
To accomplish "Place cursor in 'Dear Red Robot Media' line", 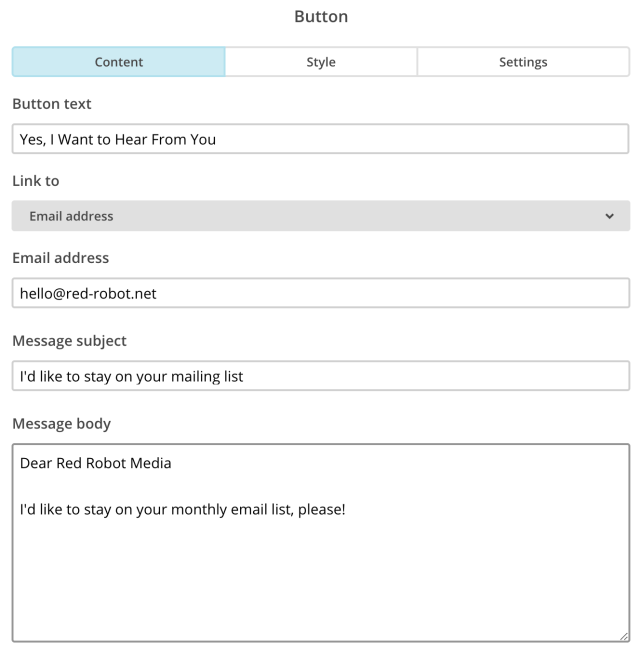I will (x=96, y=463).
